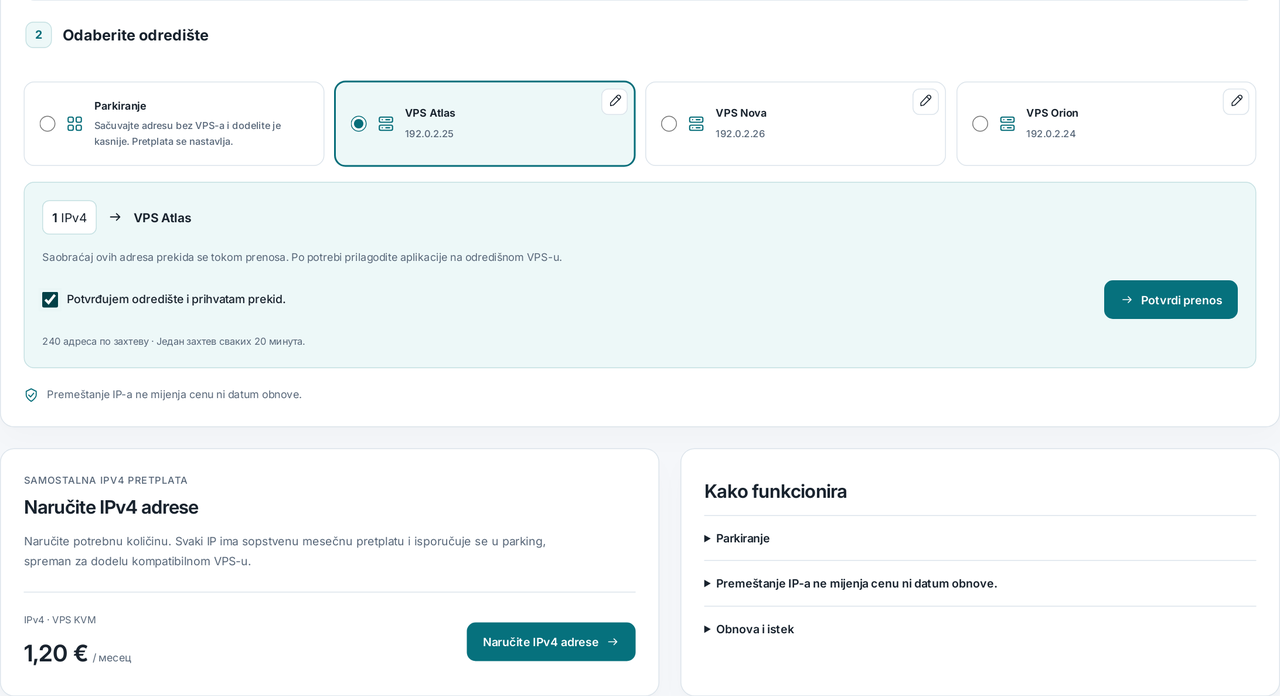Select the VPS Orion radio button
This screenshot has height=696, width=1280.
tap(980, 124)
